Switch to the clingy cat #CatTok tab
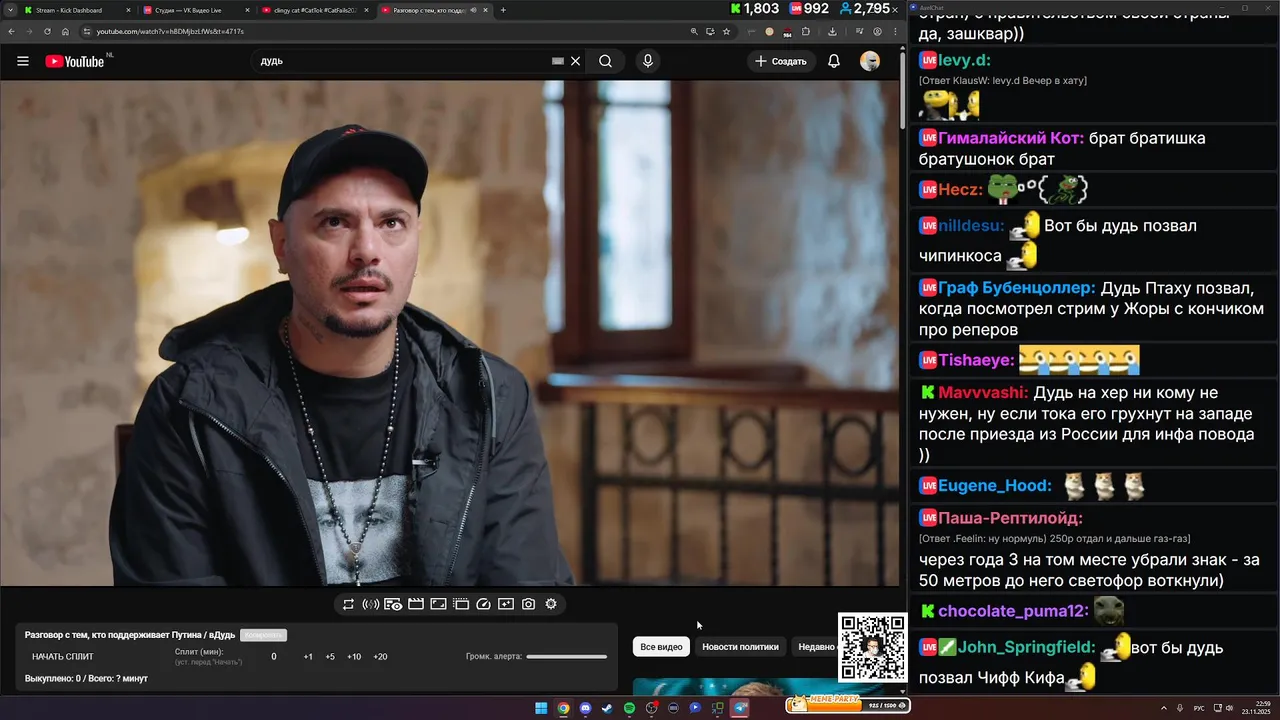Image resolution: width=1280 pixels, height=720 pixels. 315,10
